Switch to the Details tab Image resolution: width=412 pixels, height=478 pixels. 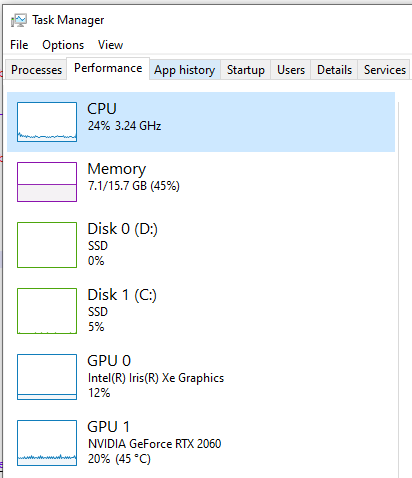tap(334, 70)
